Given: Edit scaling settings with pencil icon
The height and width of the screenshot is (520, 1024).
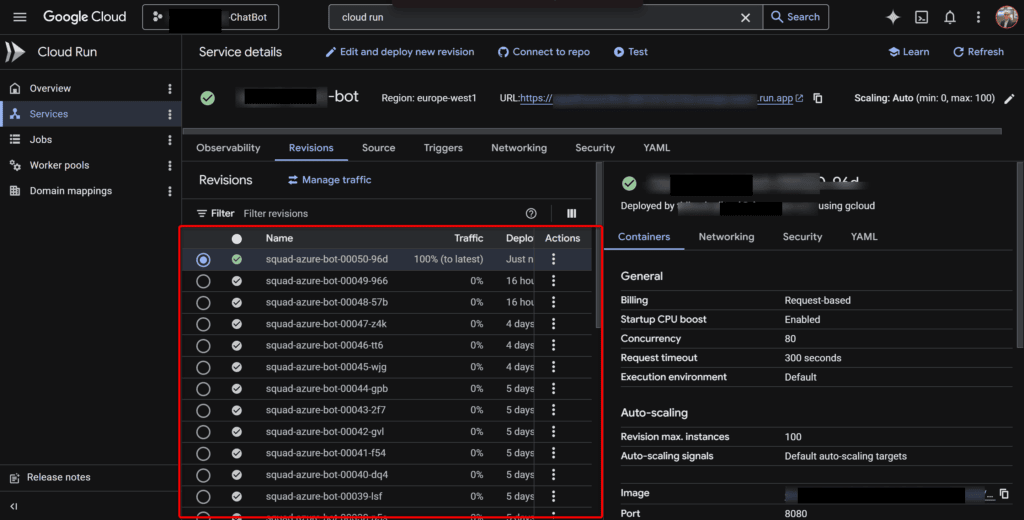Looking at the screenshot, I should click(1009, 99).
